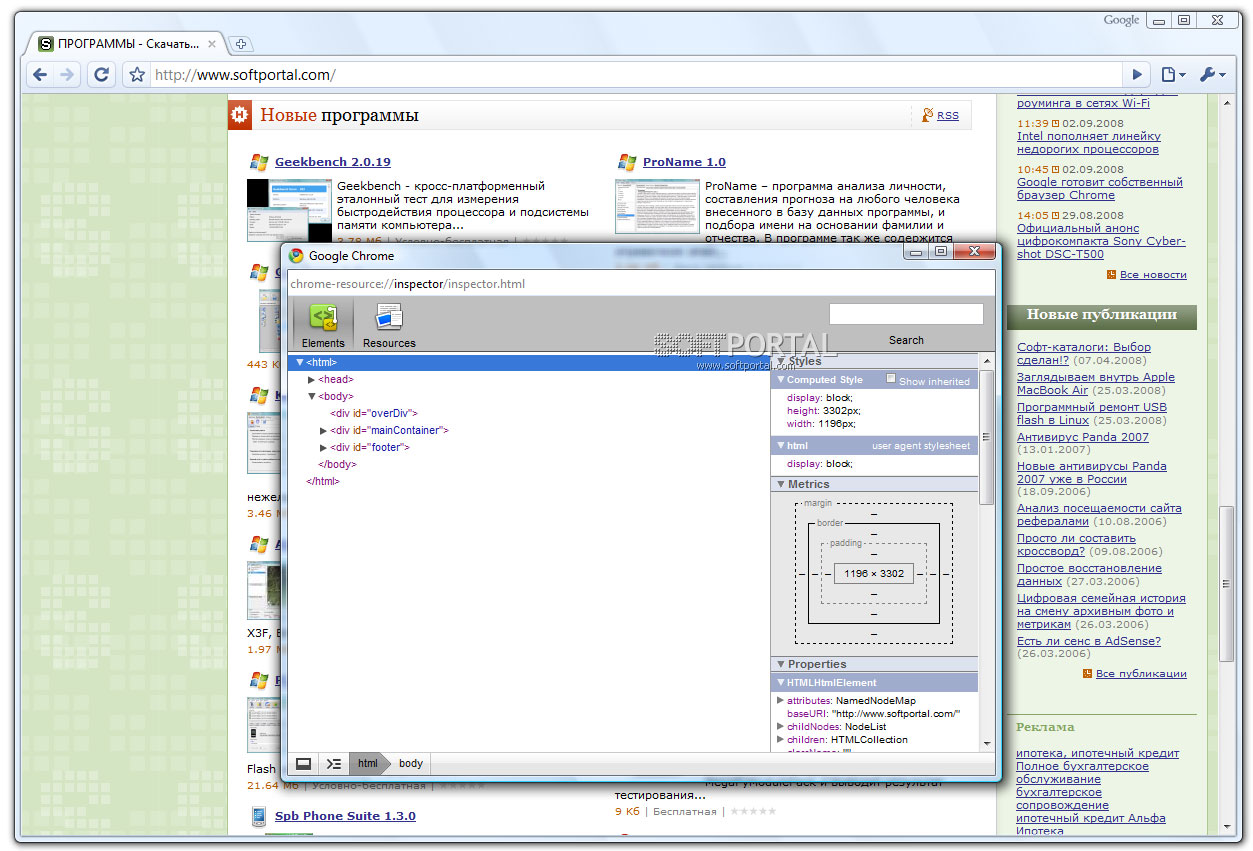
Task: Click the RSS feed icon
Action: click(927, 115)
